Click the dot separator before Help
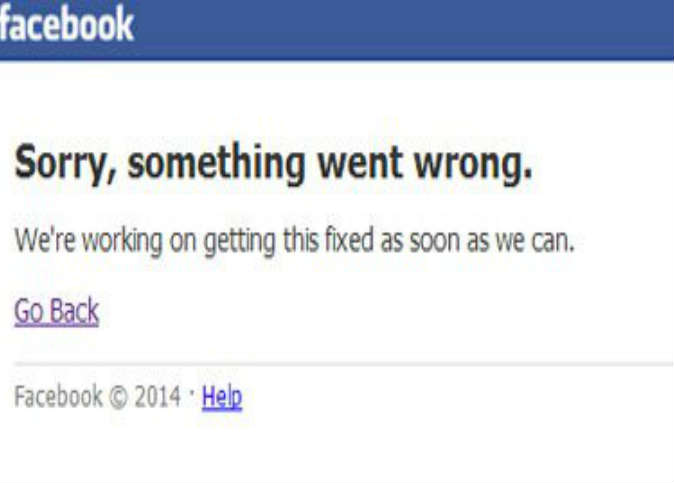674x485 pixels. click(x=192, y=391)
